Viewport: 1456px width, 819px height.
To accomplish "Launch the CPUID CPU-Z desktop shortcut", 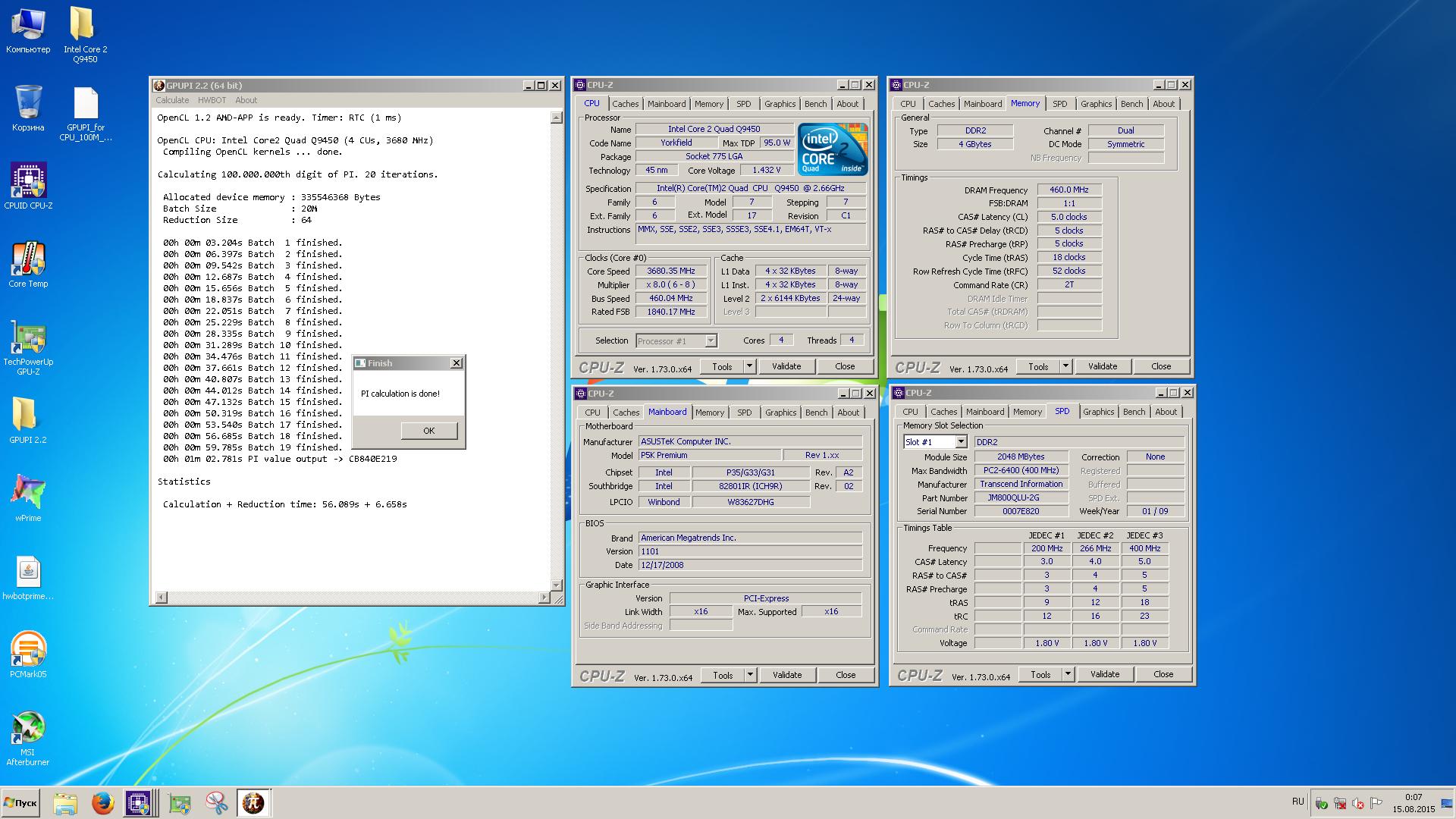I will coord(28,186).
